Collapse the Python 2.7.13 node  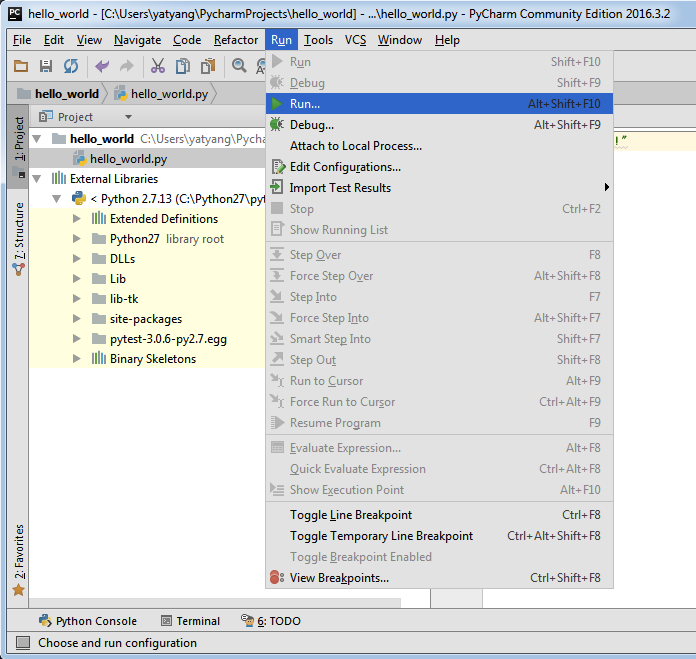click(x=56, y=199)
